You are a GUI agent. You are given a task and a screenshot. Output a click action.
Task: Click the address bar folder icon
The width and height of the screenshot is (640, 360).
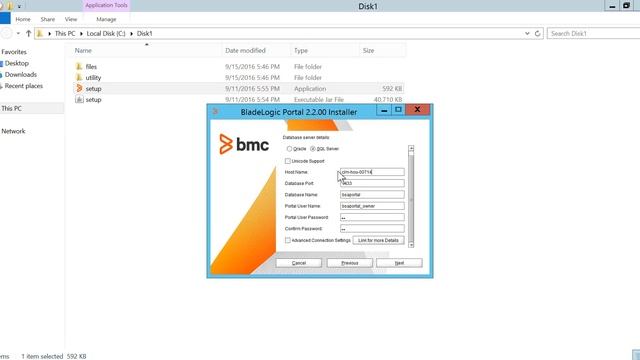click(40, 33)
